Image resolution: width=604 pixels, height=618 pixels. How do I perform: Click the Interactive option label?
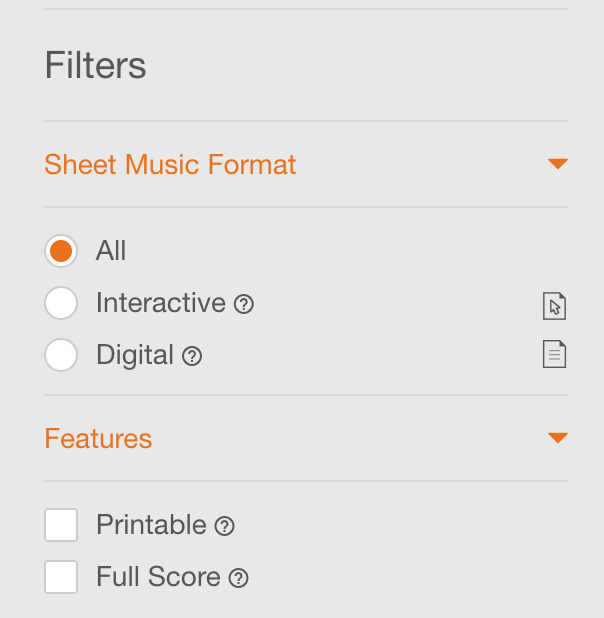pyautogui.click(x=161, y=303)
